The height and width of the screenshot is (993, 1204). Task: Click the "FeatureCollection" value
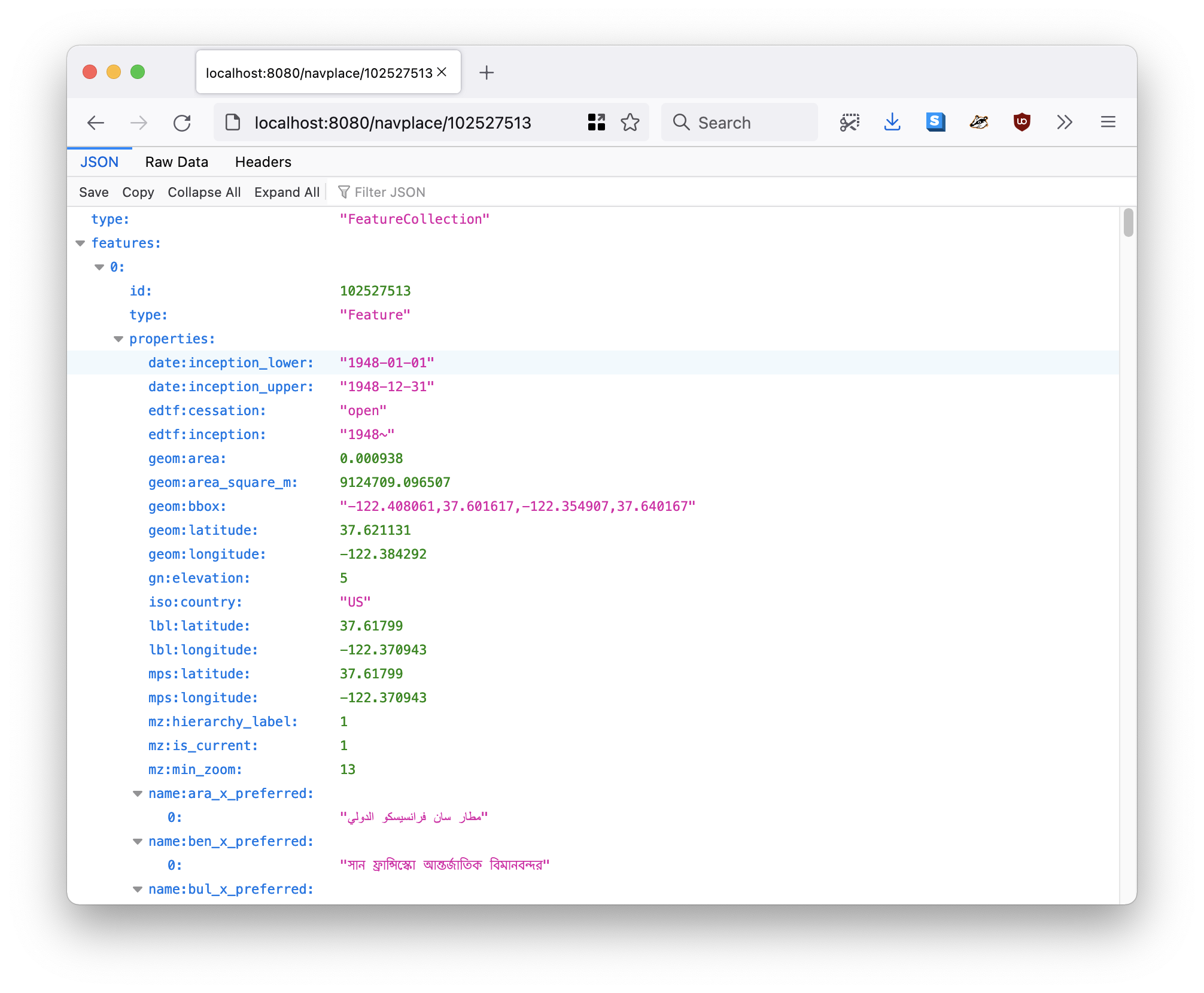(x=414, y=219)
